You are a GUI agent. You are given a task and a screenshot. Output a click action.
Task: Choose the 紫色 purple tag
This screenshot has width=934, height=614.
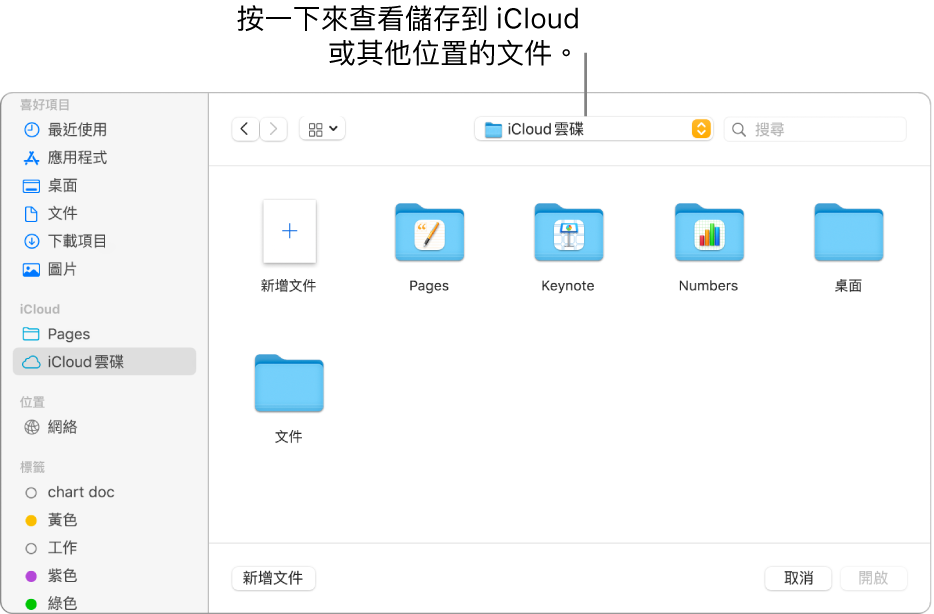pos(104,576)
